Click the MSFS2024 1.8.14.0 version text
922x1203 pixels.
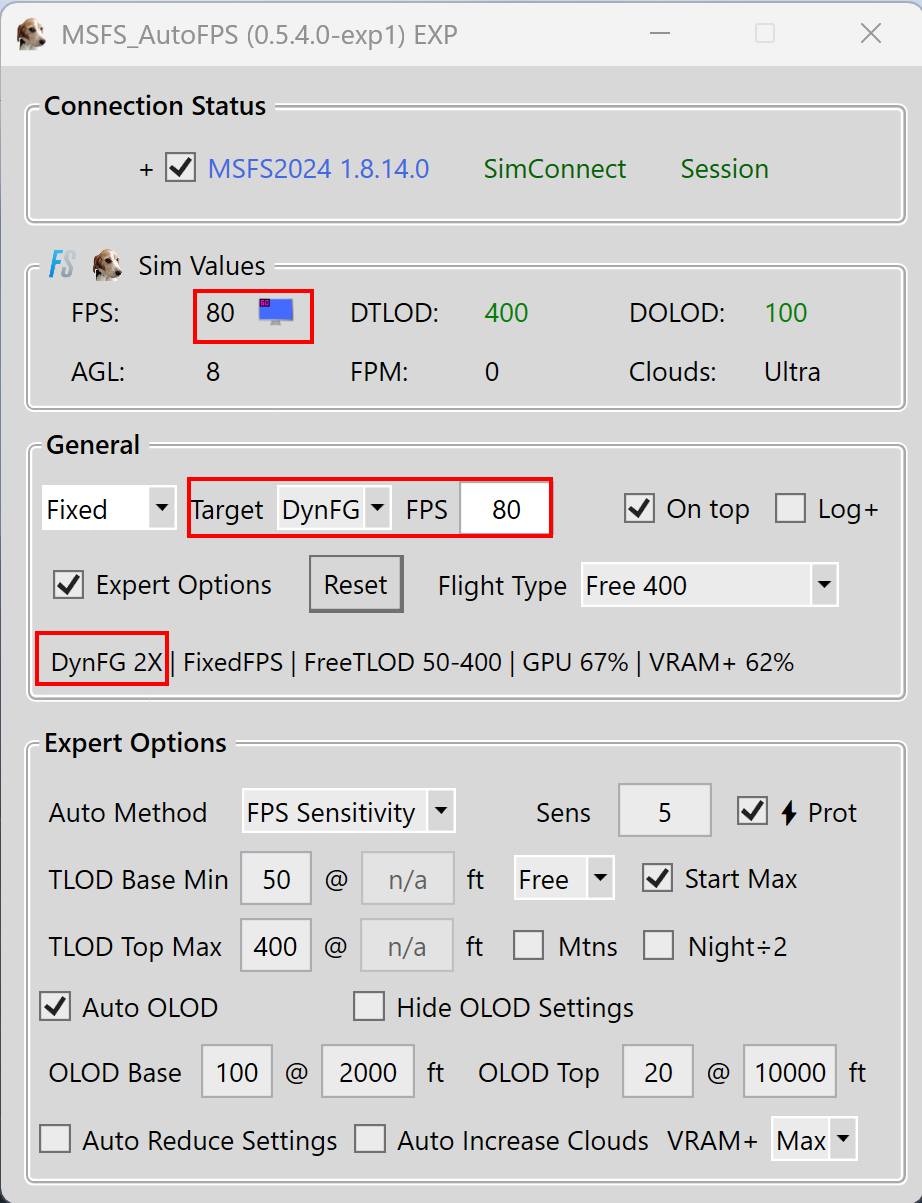coord(318,169)
